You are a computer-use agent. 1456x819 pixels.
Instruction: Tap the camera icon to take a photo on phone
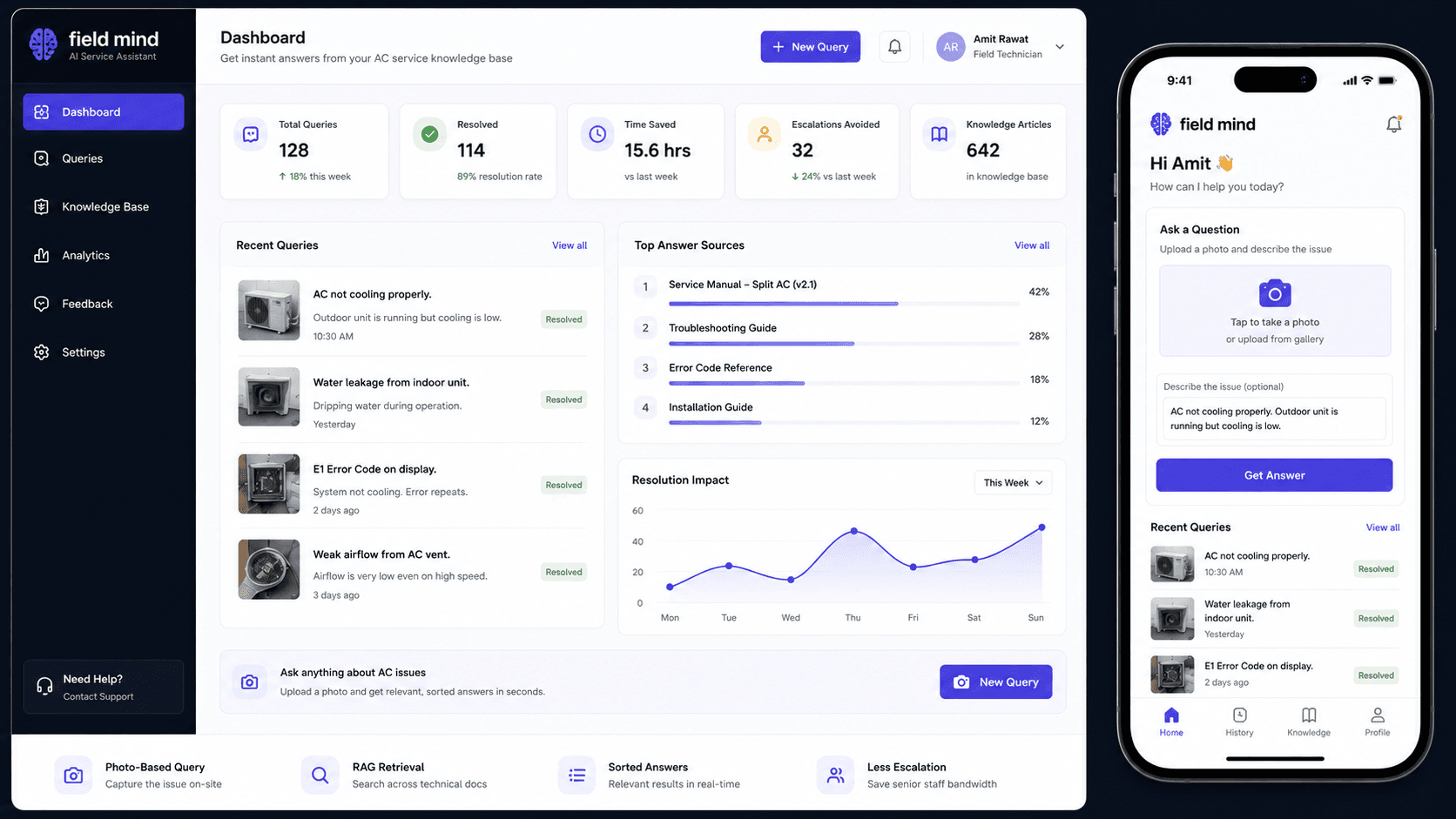[x=1274, y=293]
